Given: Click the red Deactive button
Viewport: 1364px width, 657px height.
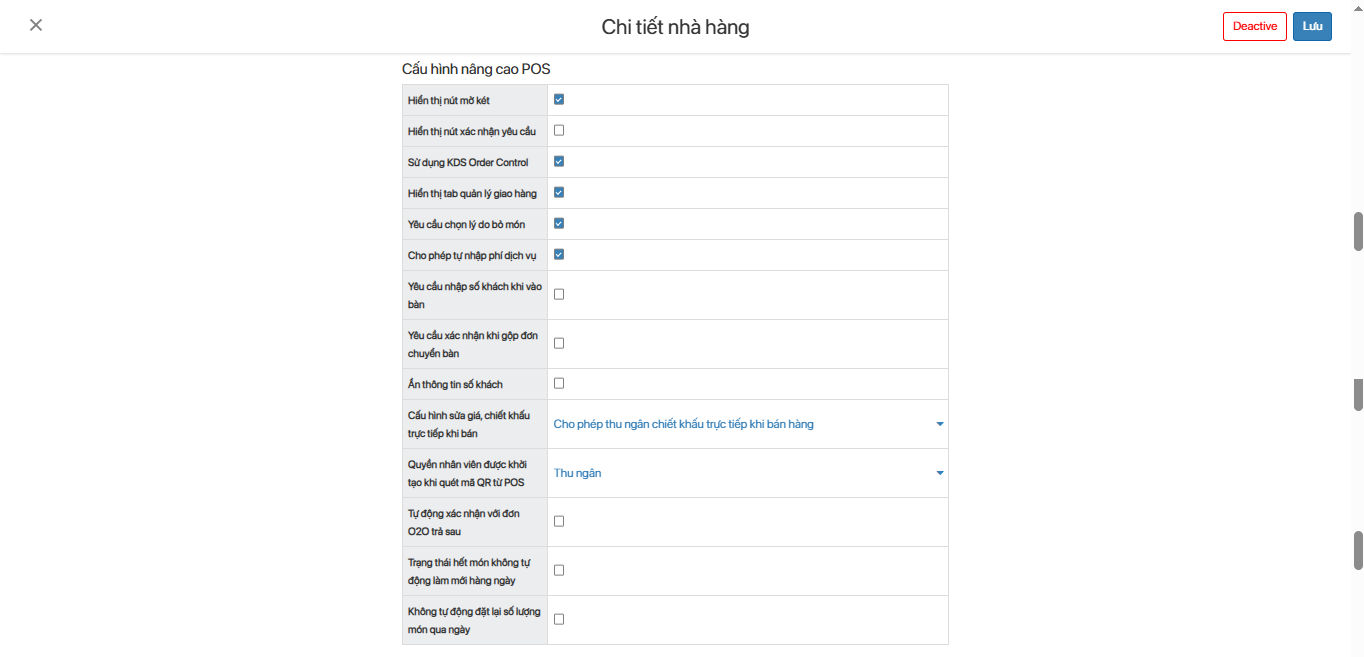Looking at the screenshot, I should pyautogui.click(x=1254, y=26).
